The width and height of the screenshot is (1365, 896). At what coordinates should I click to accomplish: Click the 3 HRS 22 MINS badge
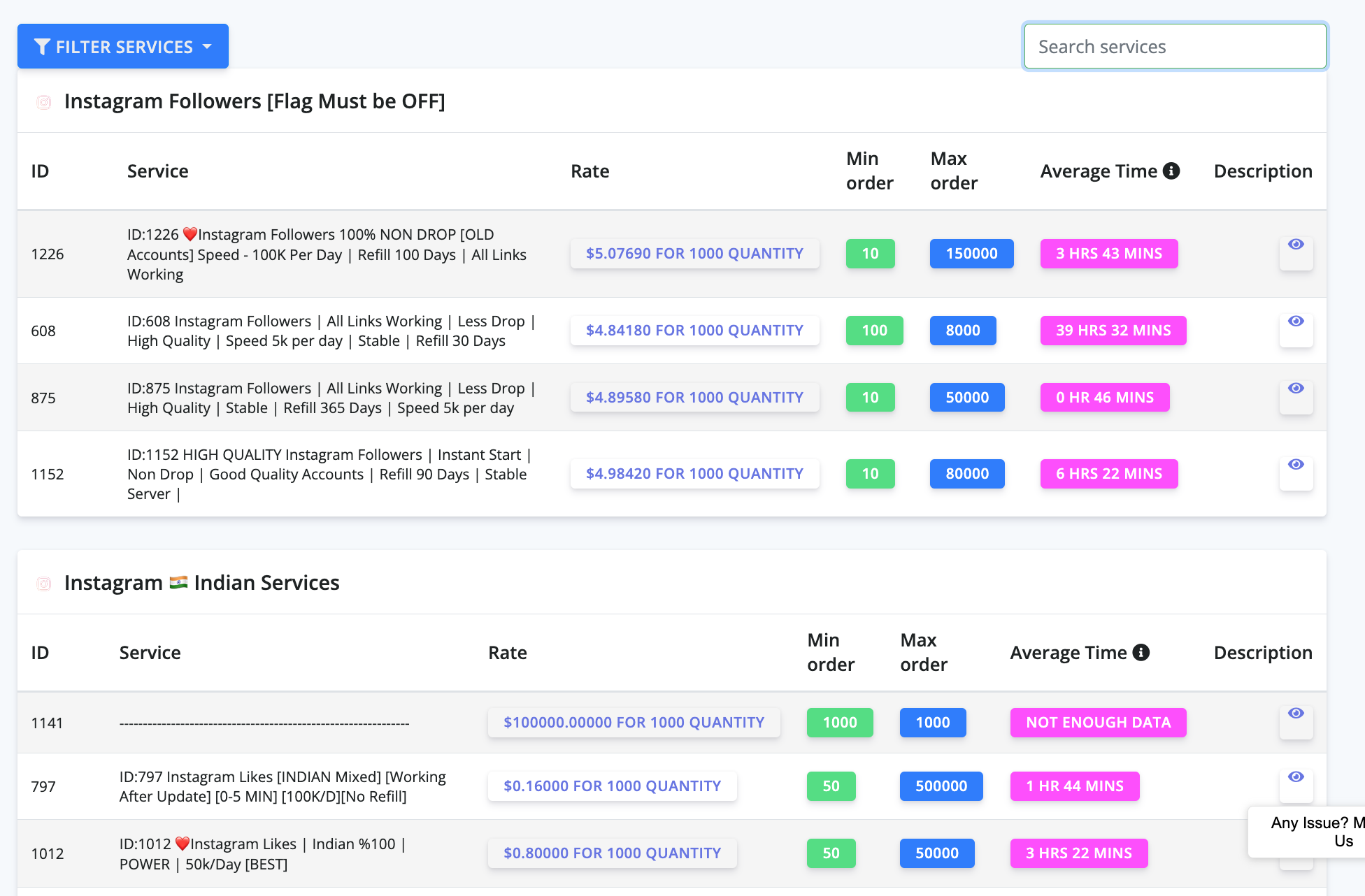point(1079,853)
